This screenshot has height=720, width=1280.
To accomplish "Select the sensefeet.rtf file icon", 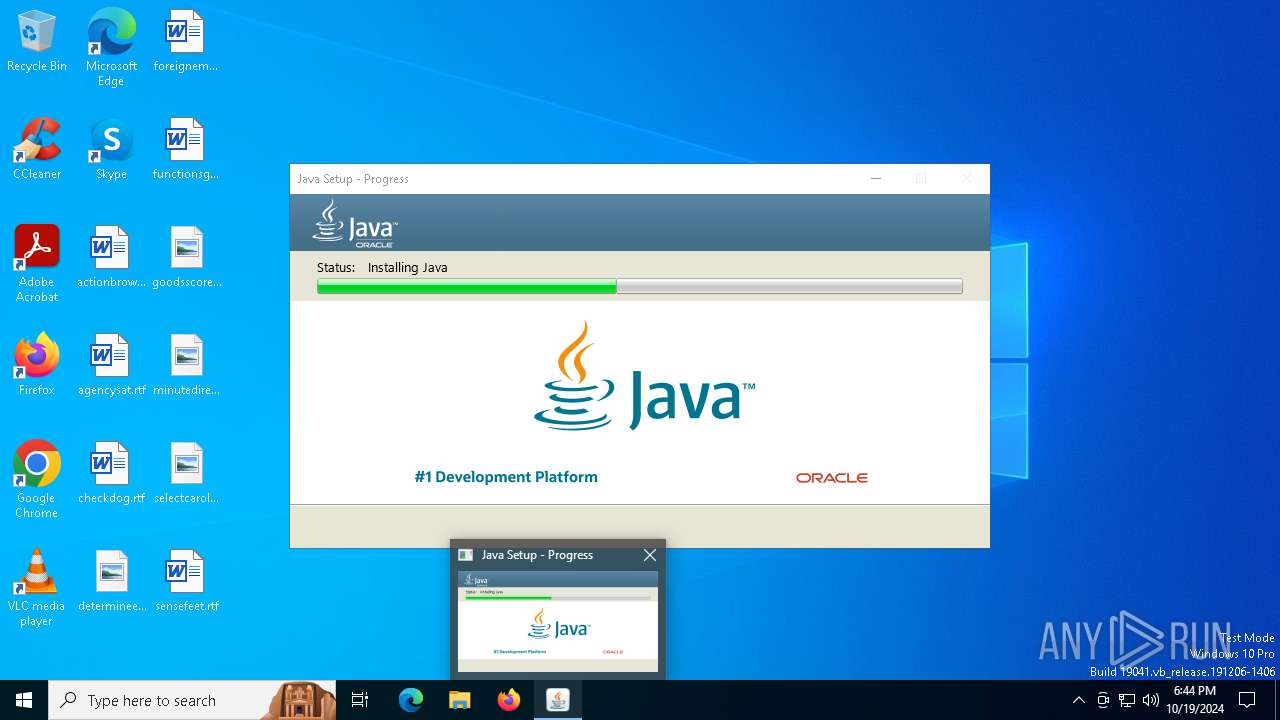I will 186,582.
